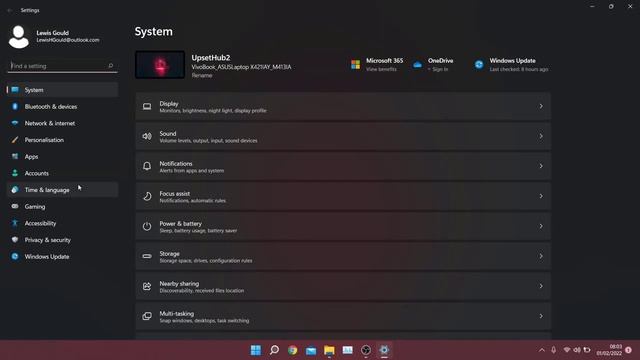Open Bluetooth & devices section

pos(62,107)
